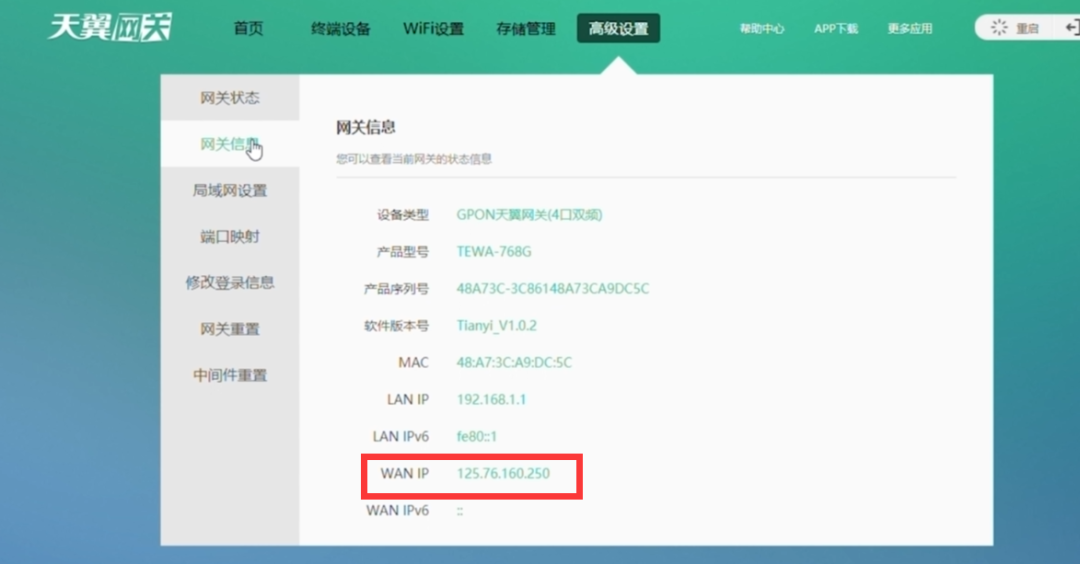Select 网关信息 in the sidebar
The width and height of the screenshot is (1080, 564).
click(x=230, y=144)
